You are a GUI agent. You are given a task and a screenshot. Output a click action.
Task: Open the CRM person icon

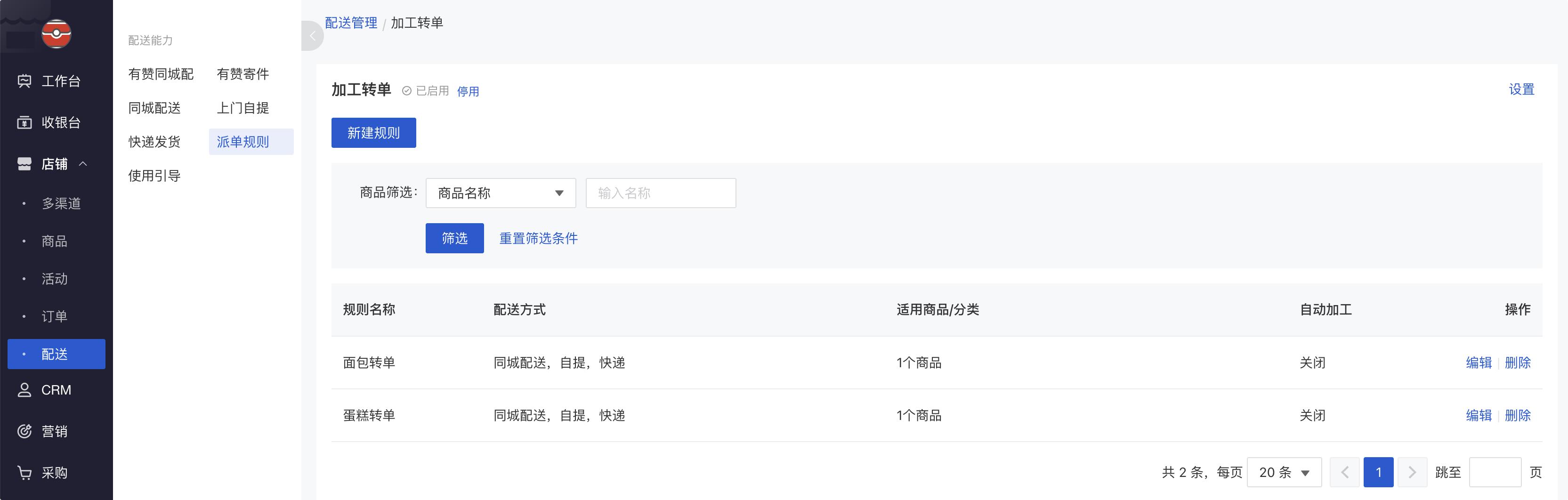pos(24,390)
